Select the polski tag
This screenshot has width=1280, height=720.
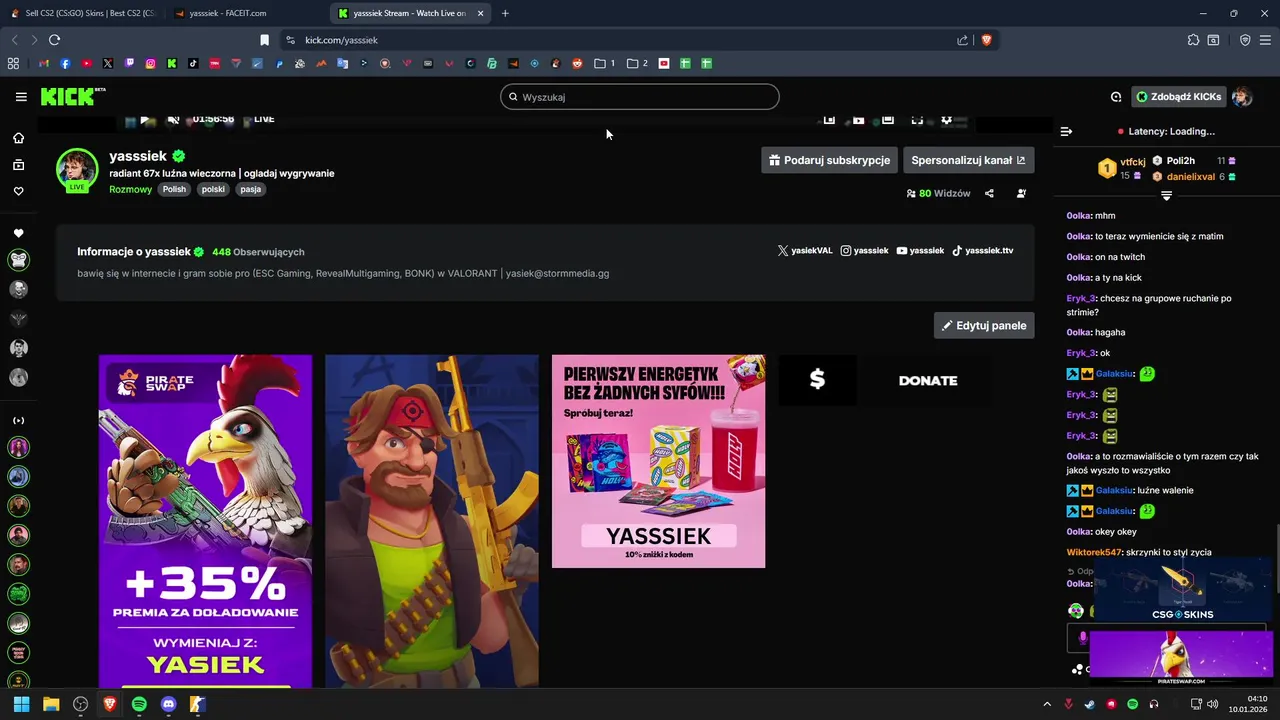[213, 189]
